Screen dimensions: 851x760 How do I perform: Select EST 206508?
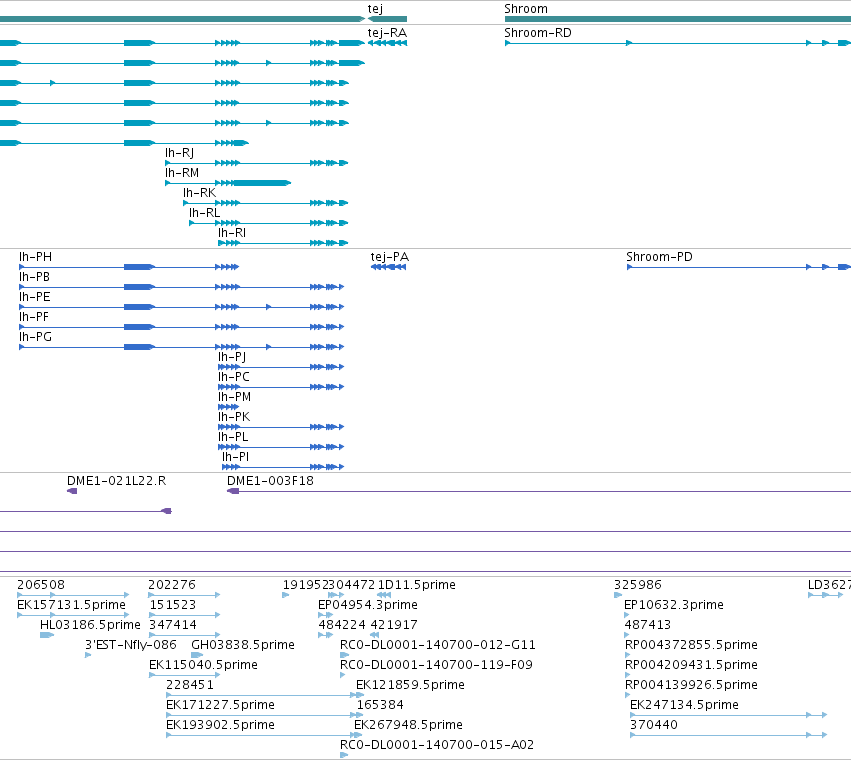pyautogui.click(x=41, y=585)
